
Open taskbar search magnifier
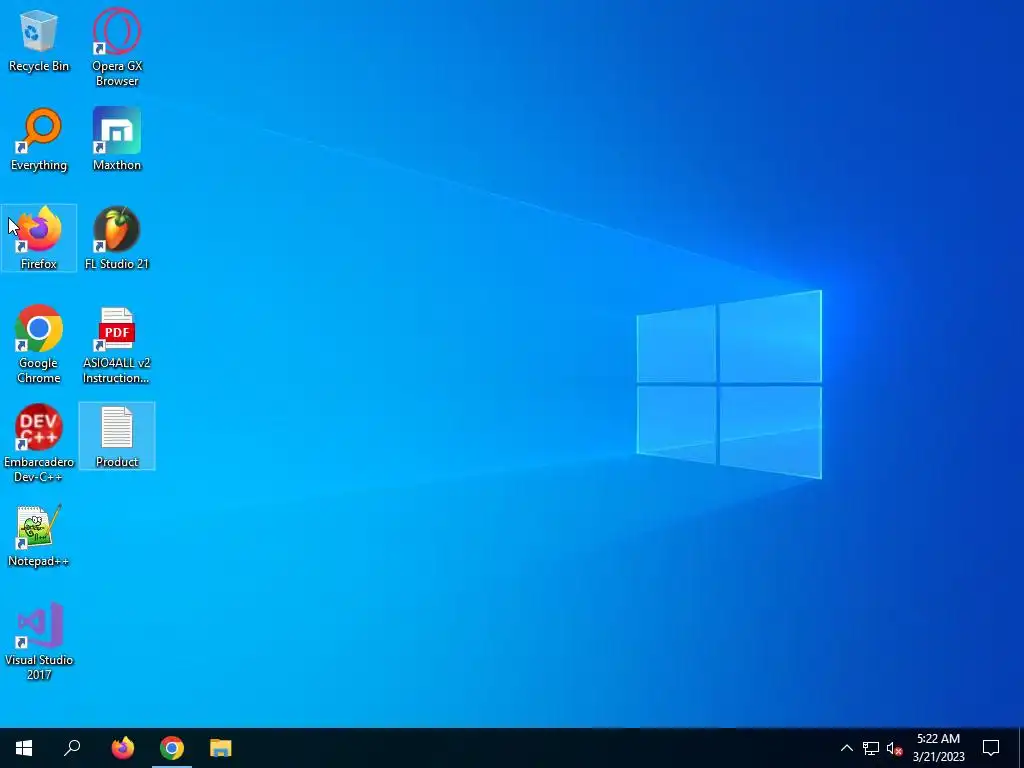(x=72, y=748)
